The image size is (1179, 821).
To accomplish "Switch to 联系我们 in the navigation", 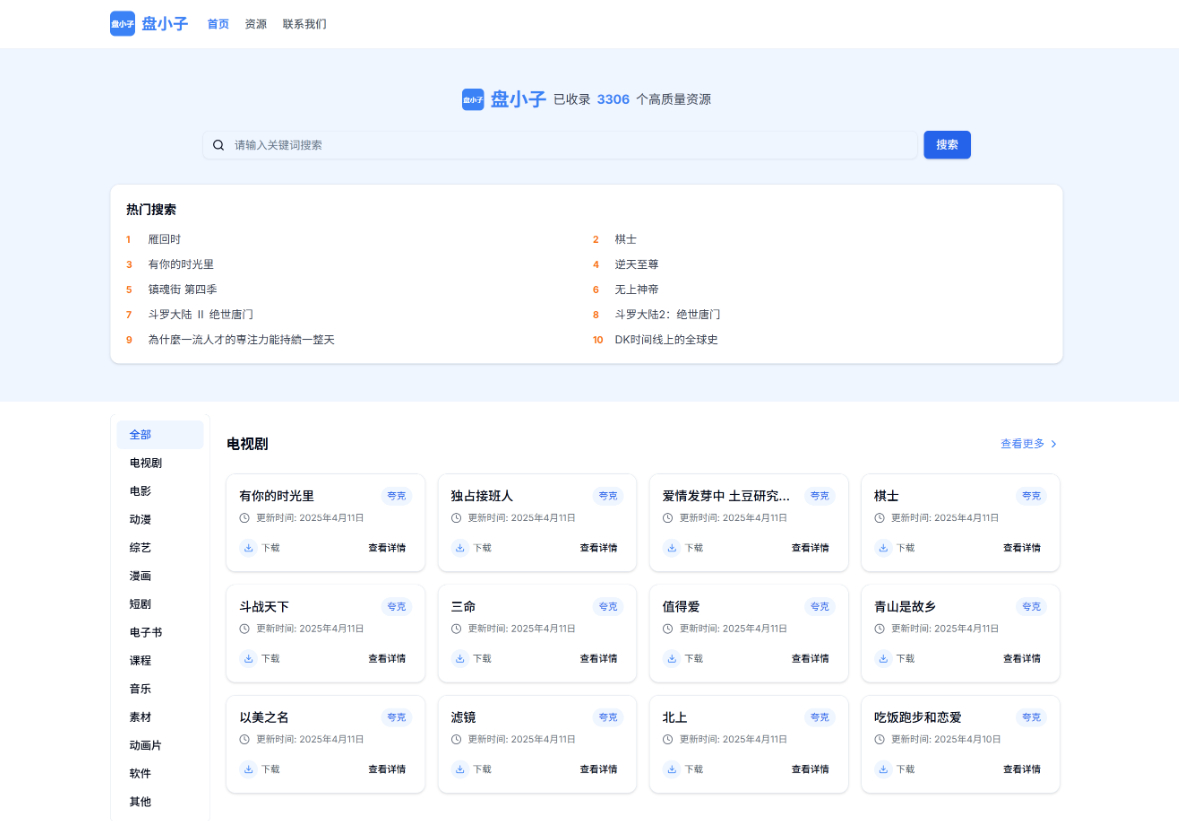I will point(304,23).
